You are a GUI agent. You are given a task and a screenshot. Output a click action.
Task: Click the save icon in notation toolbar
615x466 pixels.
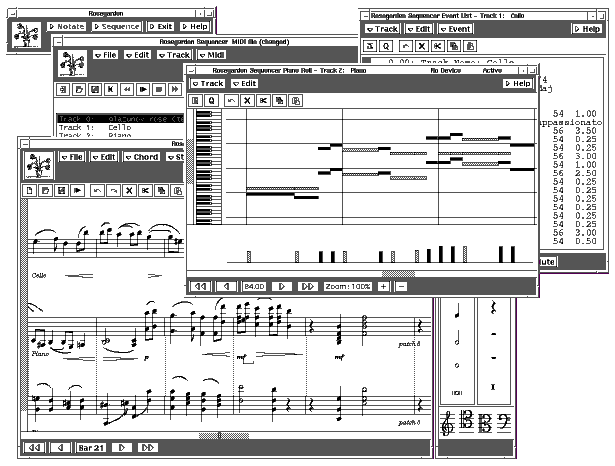pos(61,191)
